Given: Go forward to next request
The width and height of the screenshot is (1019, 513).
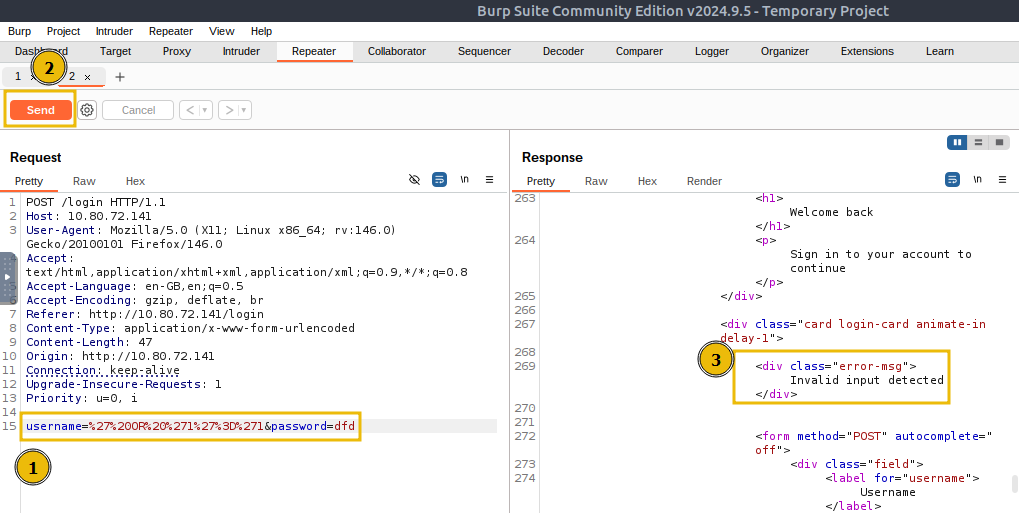Looking at the screenshot, I should 229,110.
